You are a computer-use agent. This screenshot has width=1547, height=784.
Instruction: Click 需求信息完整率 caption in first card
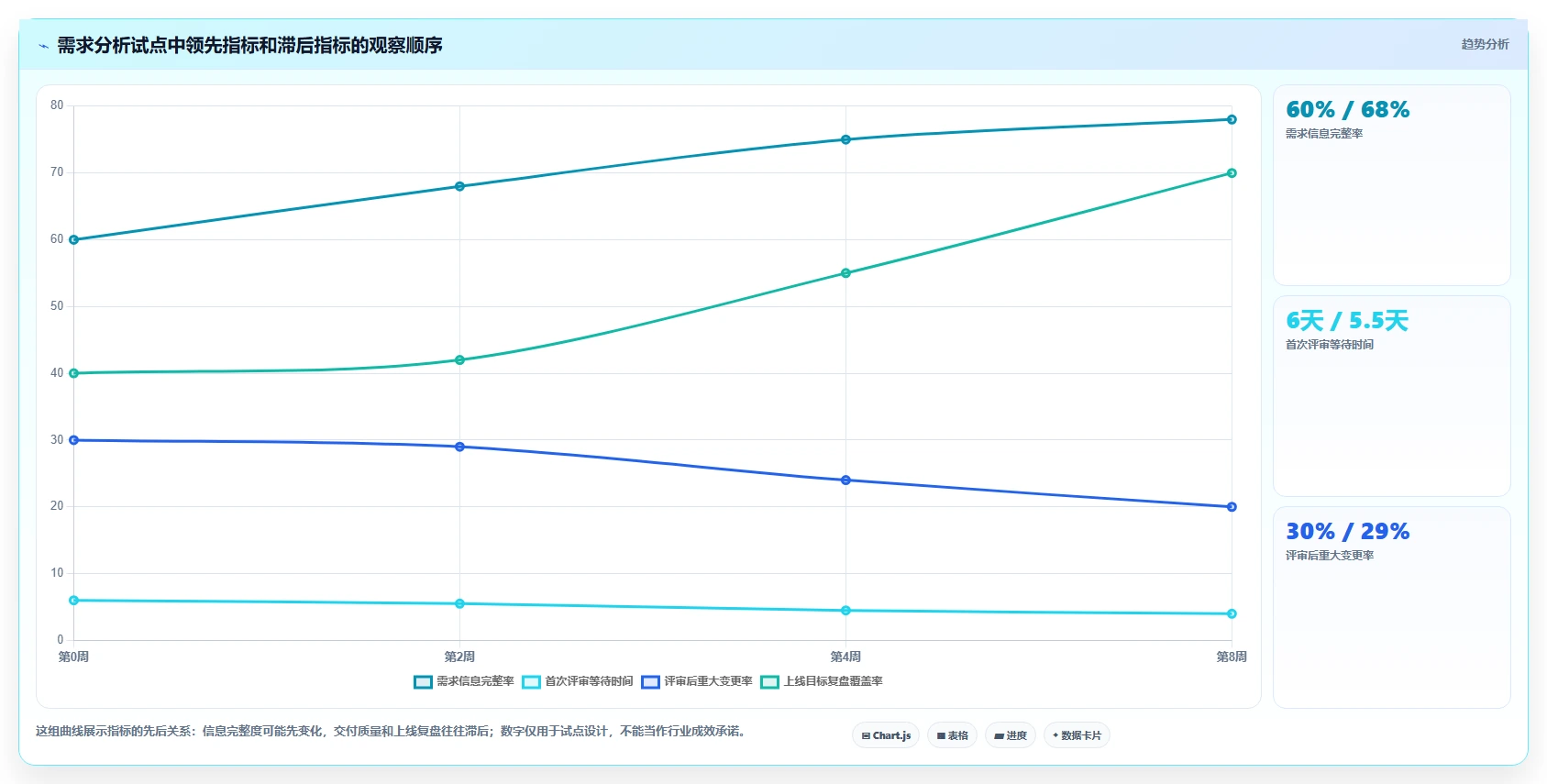tap(1323, 134)
